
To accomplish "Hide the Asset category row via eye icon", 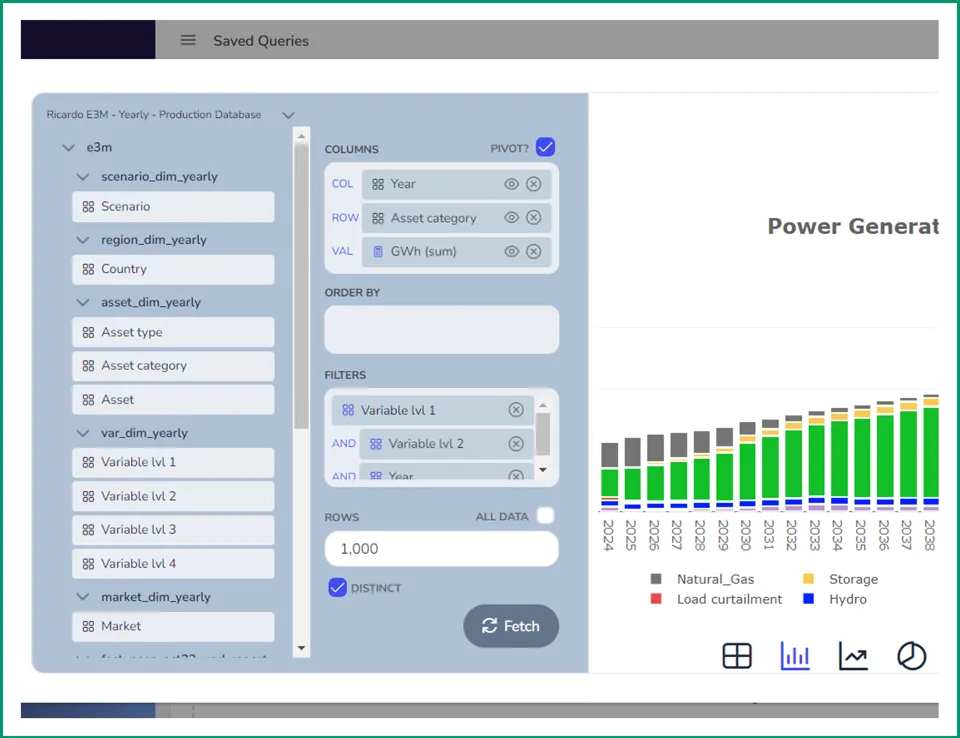I will pyautogui.click(x=513, y=218).
